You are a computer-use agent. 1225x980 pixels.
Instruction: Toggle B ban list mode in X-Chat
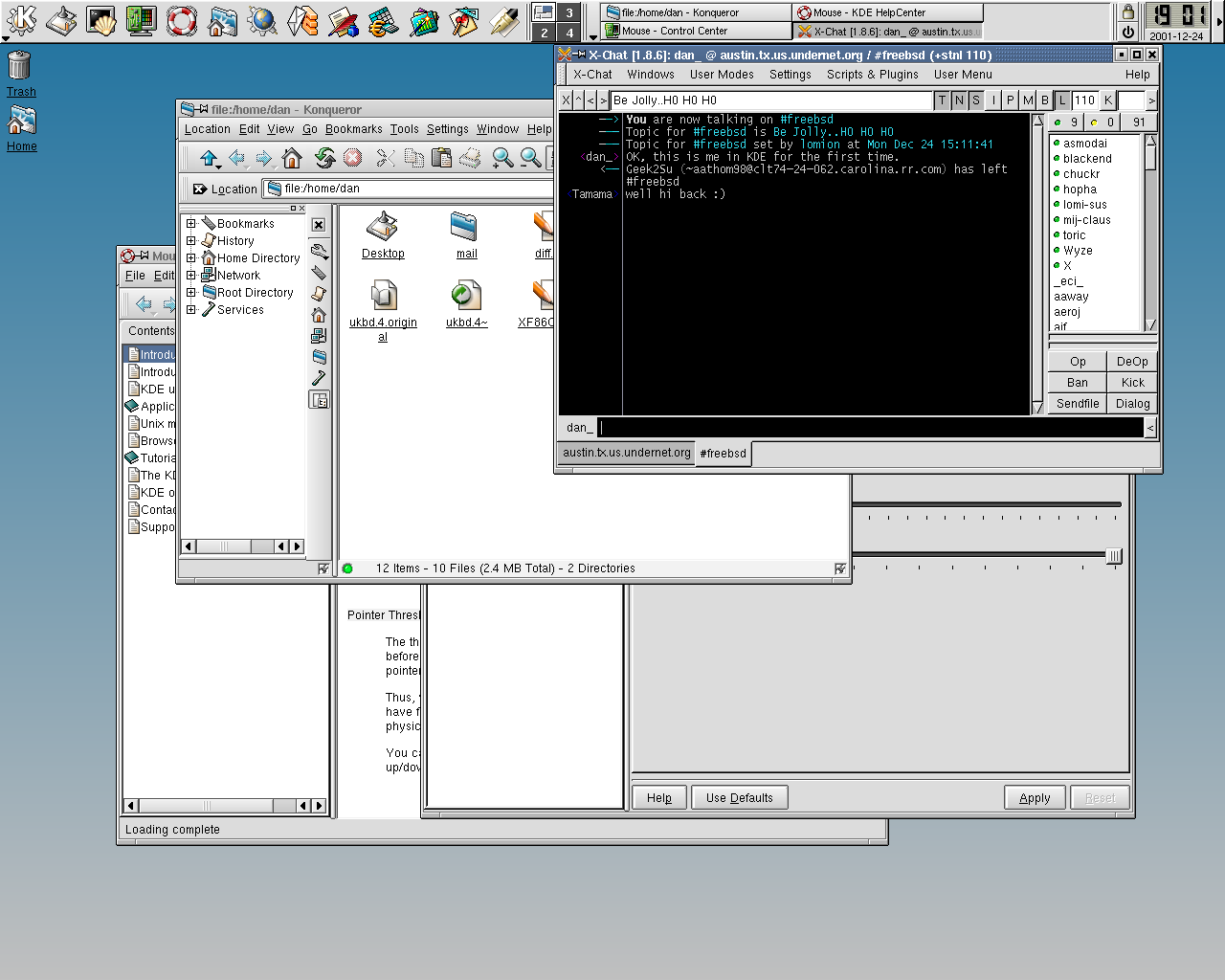(x=1045, y=100)
